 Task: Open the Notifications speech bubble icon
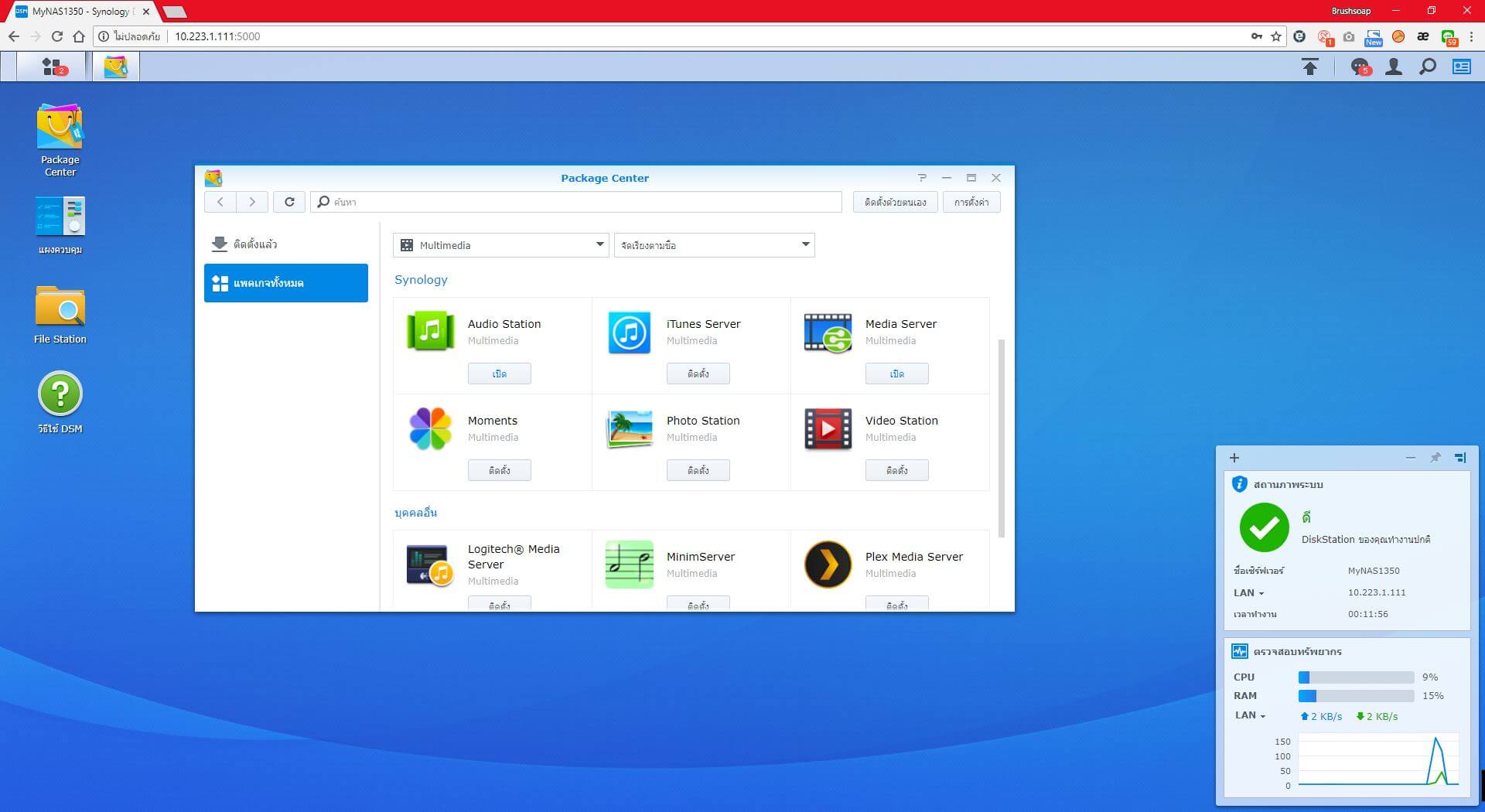pos(1360,67)
